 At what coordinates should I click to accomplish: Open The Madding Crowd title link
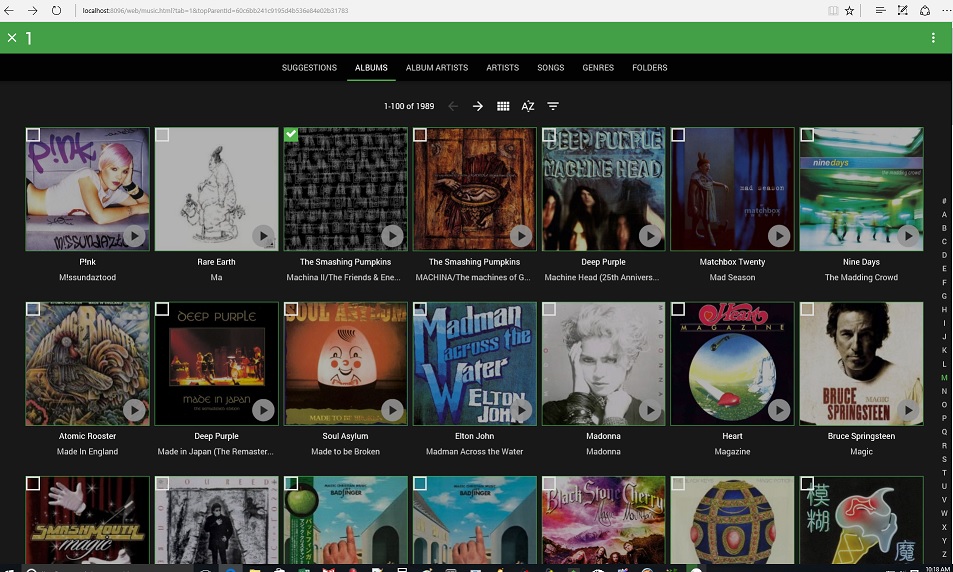coord(861,277)
